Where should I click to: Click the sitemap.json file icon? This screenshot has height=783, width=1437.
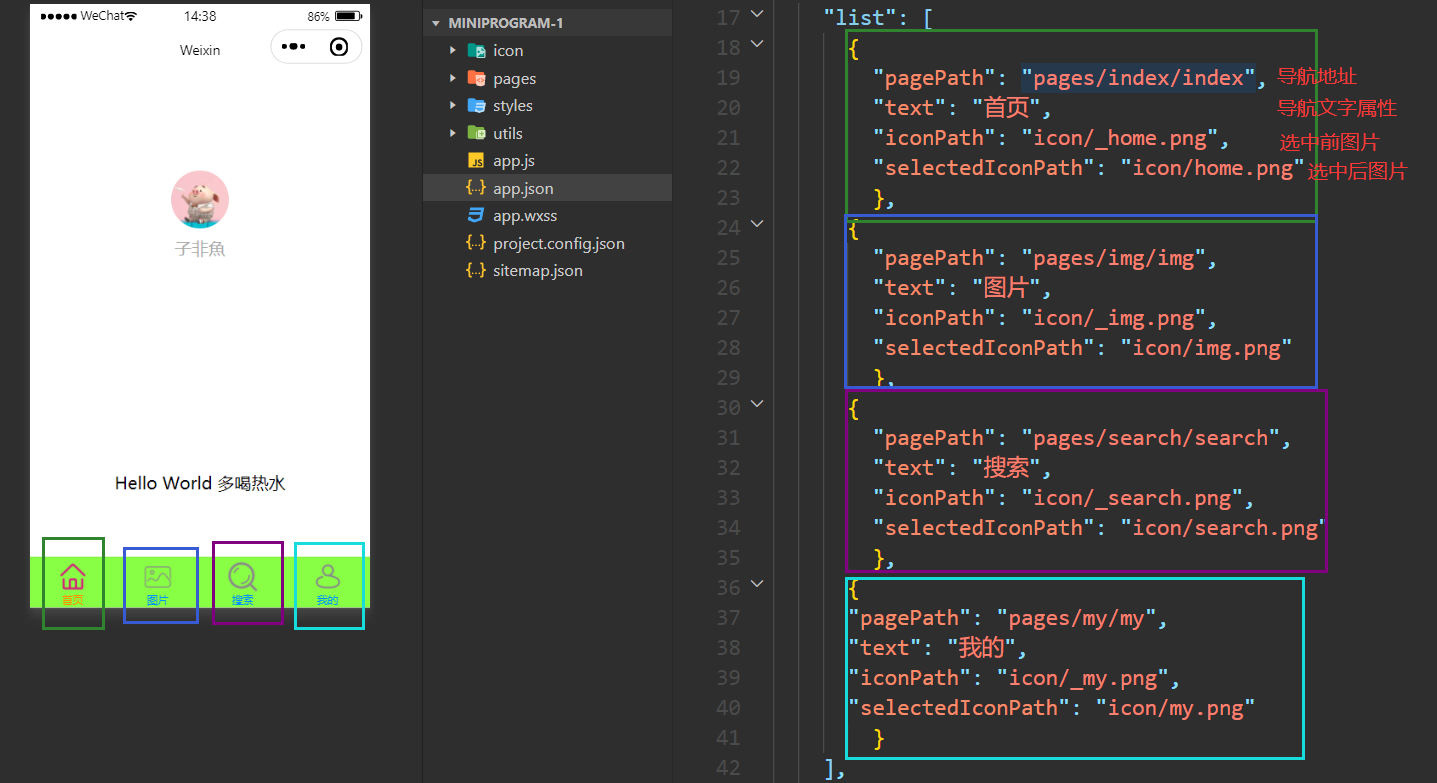pyautogui.click(x=477, y=271)
